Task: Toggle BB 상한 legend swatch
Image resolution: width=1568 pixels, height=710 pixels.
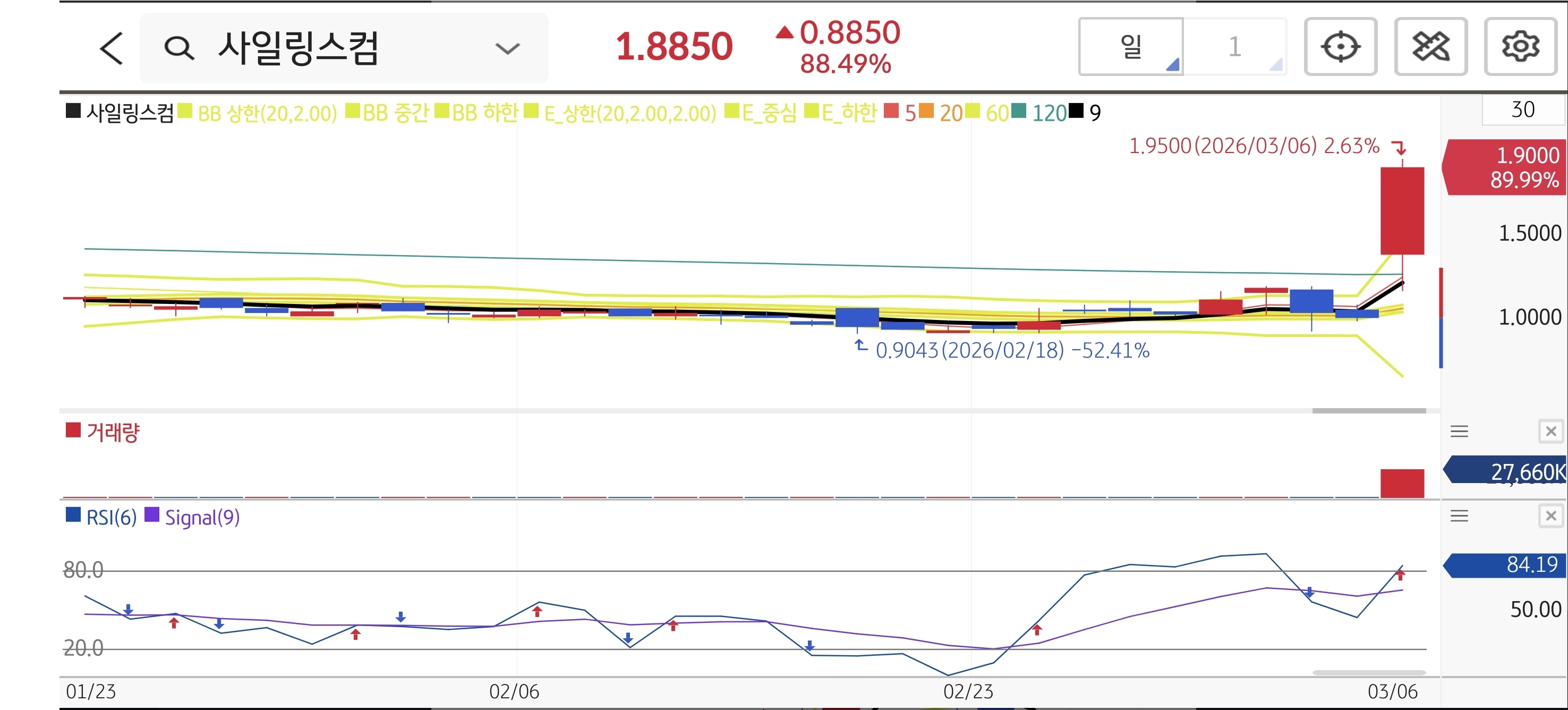Action: pyautogui.click(x=185, y=112)
